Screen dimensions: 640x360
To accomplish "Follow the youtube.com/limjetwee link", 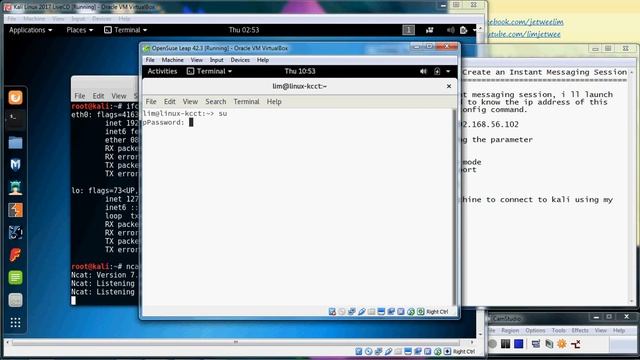I will click(524, 34).
